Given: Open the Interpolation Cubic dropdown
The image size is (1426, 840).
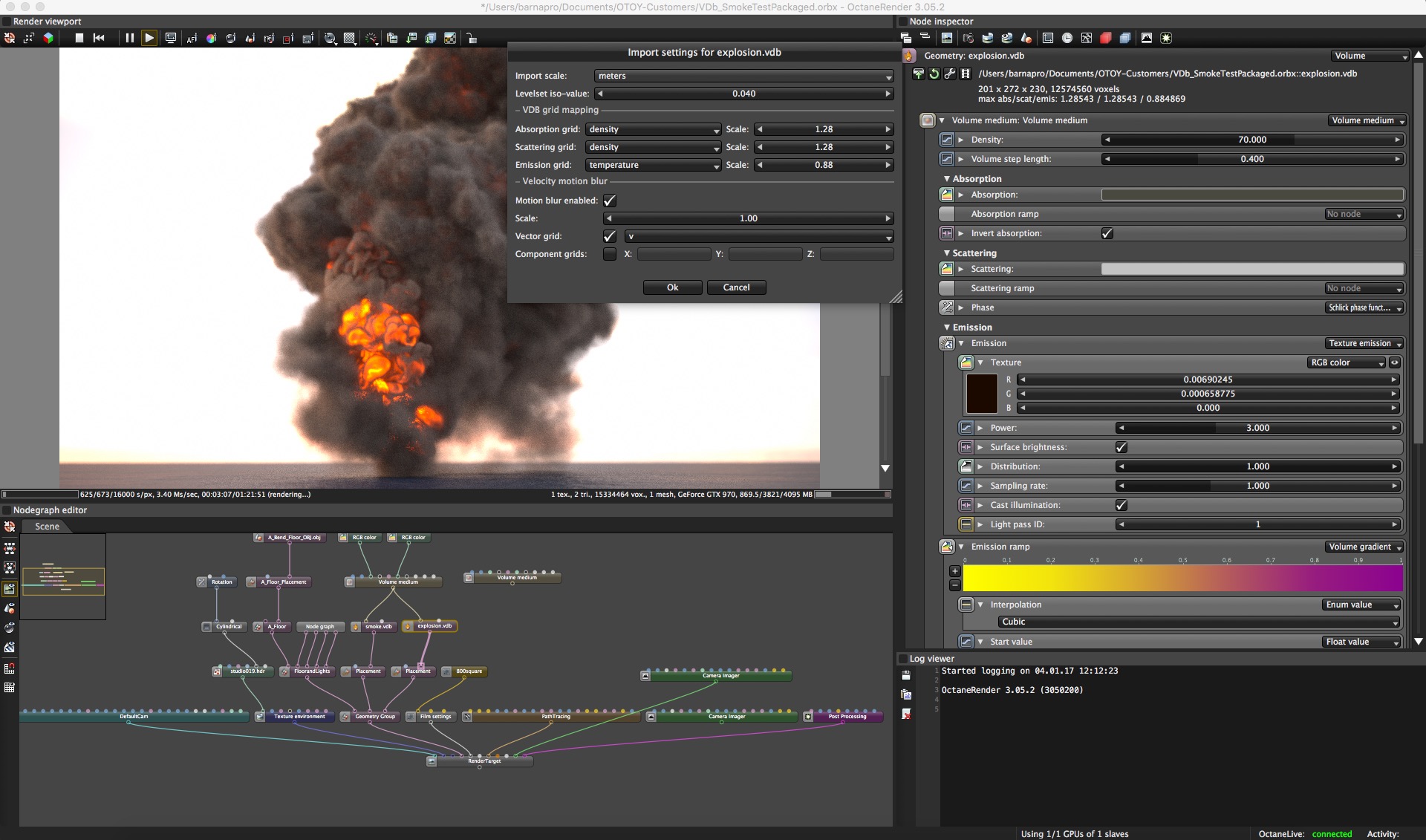Looking at the screenshot, I should 1197,622.
